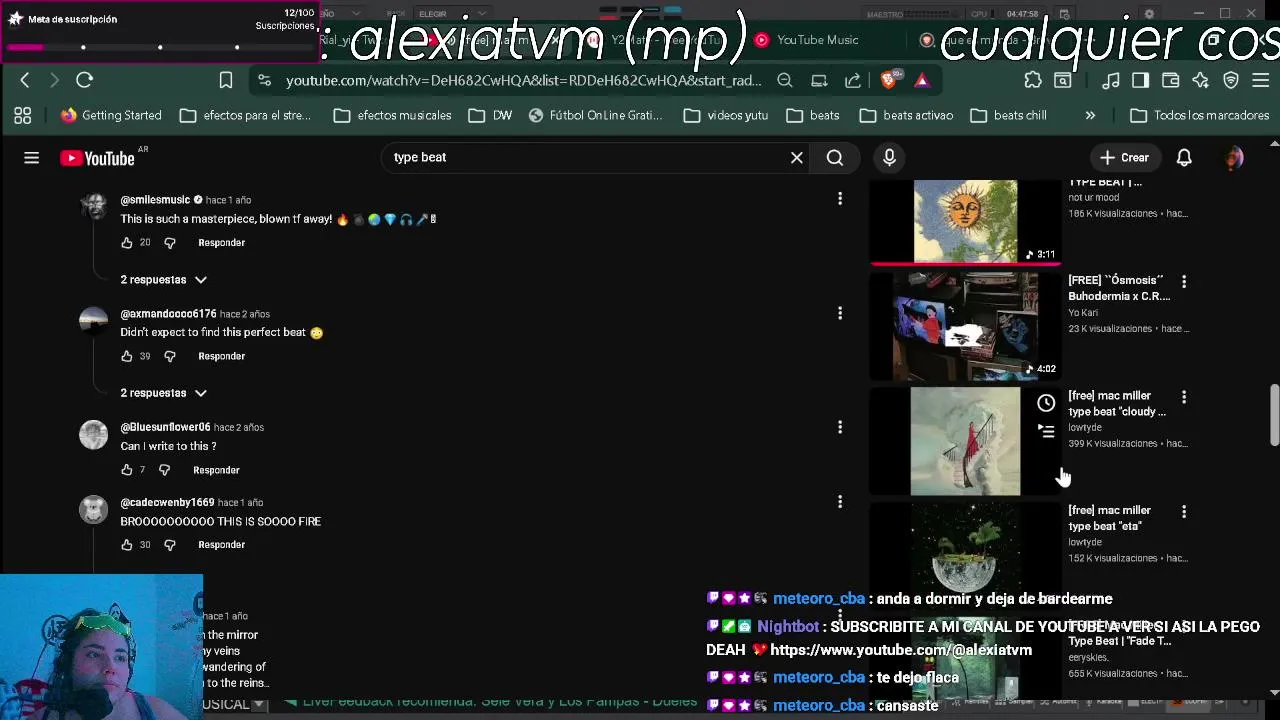Open the YouTube hamburger guide menu
This screenshot has height=720, width=1280.
tap(31, 158)
